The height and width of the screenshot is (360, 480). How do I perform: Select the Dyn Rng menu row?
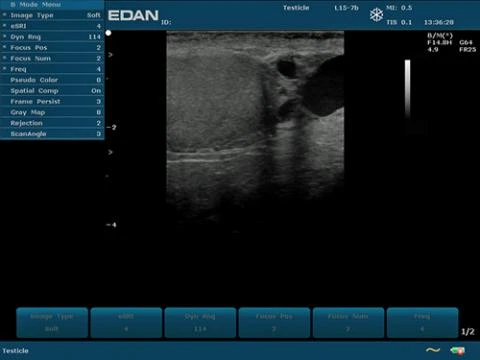tap(52, 37)
